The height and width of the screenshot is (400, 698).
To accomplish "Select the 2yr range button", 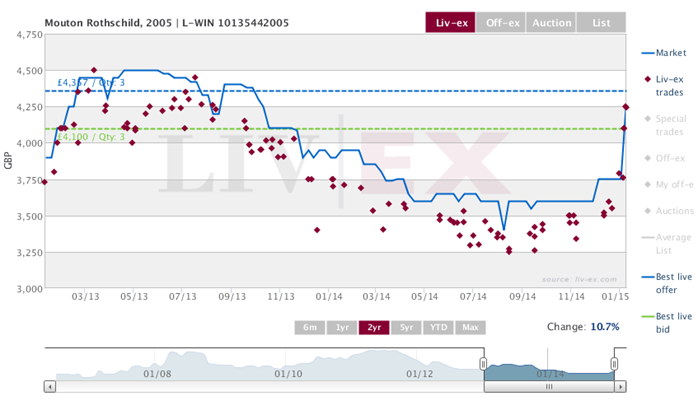I will point(374,327).
